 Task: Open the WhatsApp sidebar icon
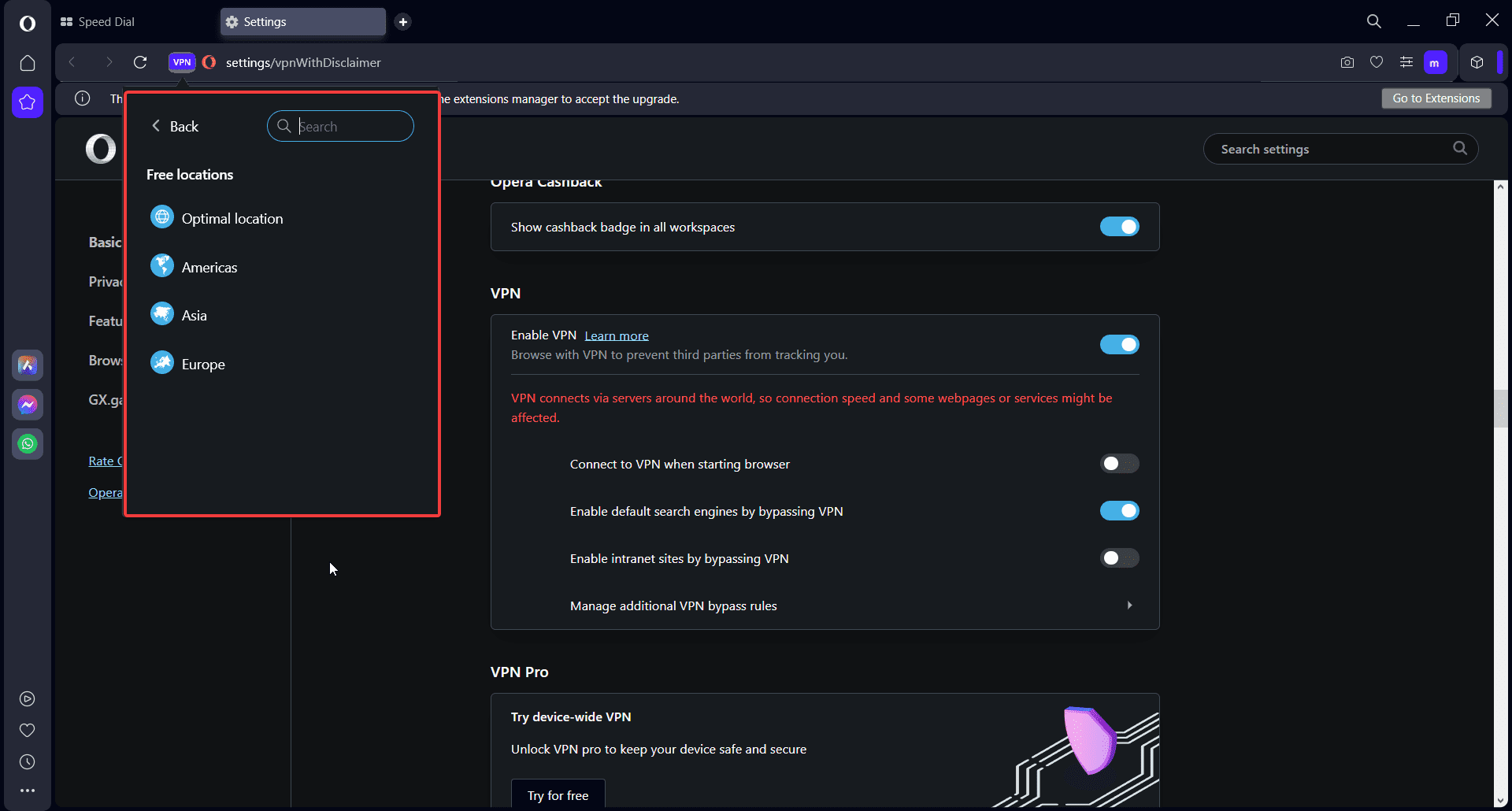point(28,444)
